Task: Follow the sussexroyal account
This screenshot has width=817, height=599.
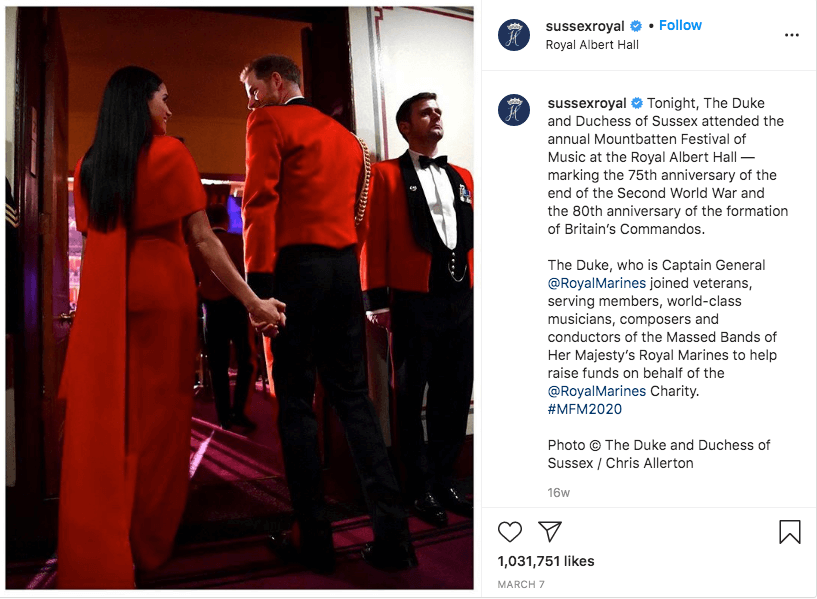Action: tap(680, 25)
